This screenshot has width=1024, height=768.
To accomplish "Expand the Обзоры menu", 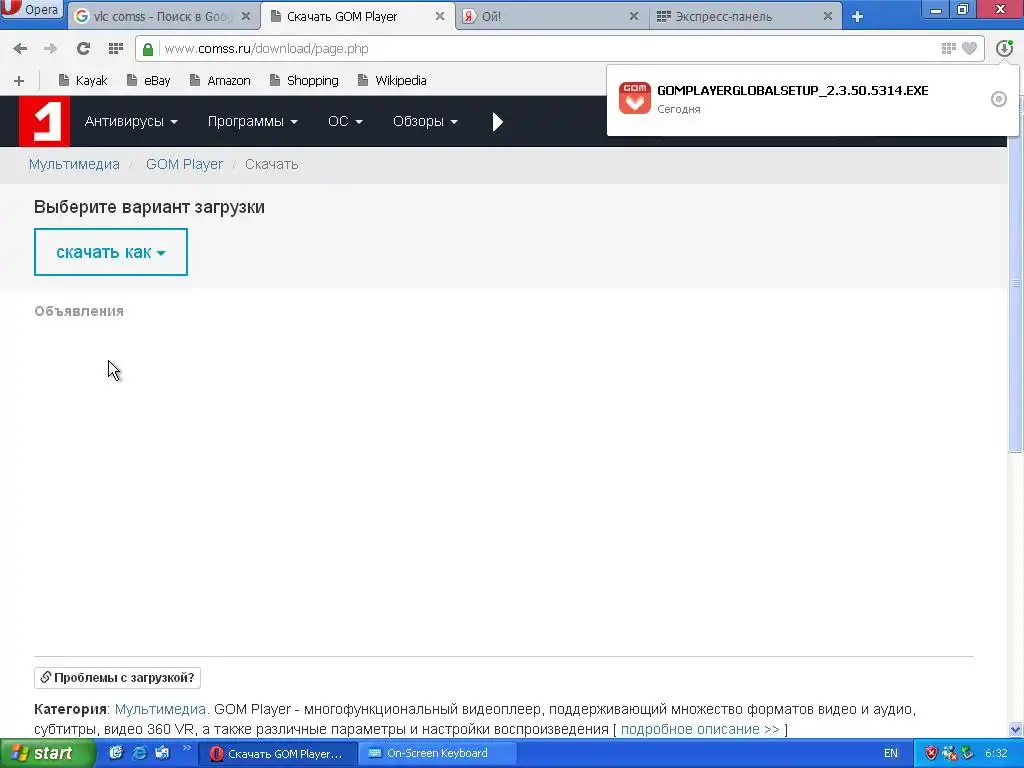I will click(x=424, y=121).
